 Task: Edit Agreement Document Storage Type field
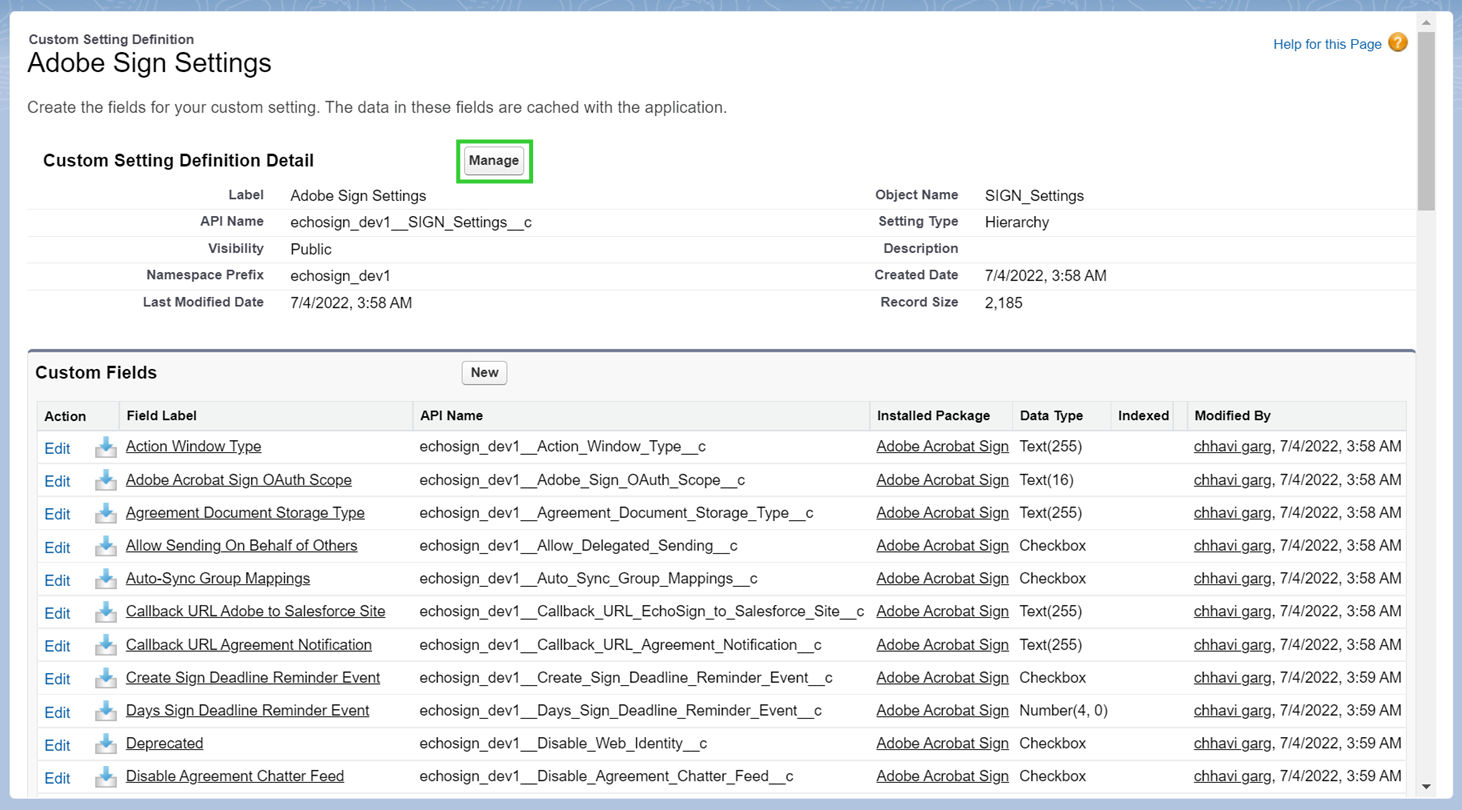coord(57,514)
